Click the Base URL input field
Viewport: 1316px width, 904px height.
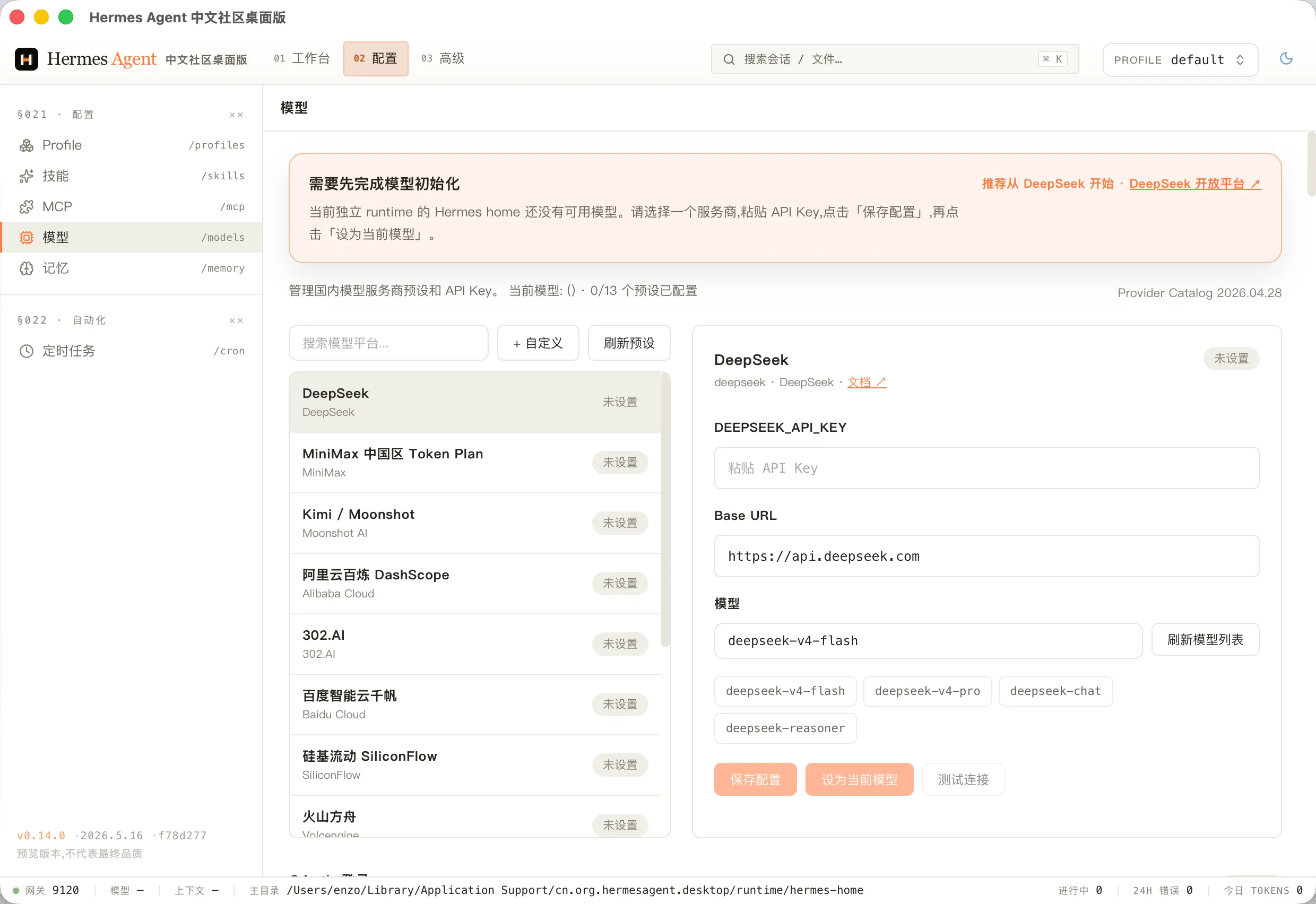click(x=986, y=556)
